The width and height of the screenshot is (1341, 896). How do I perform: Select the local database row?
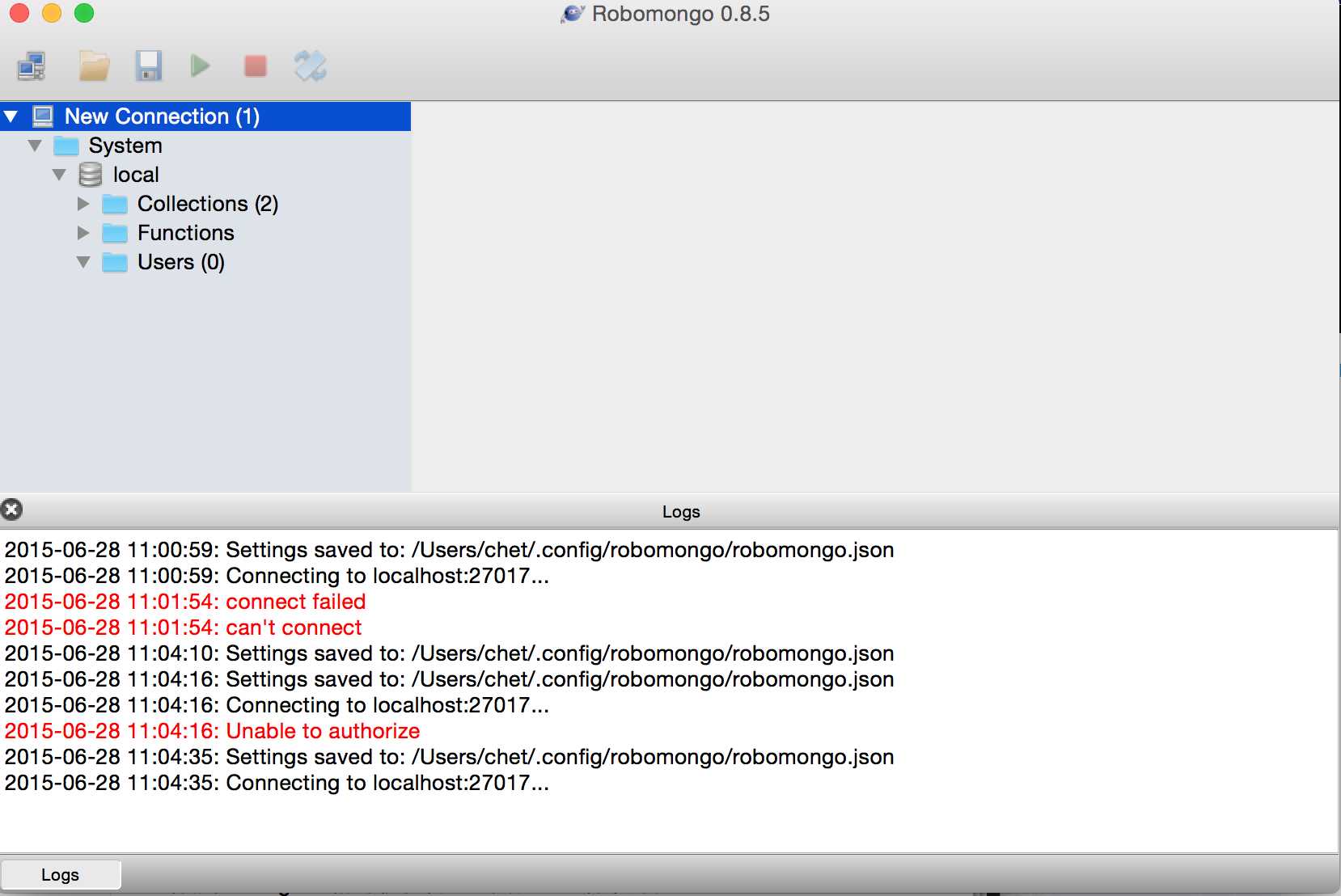coord(205,175)
